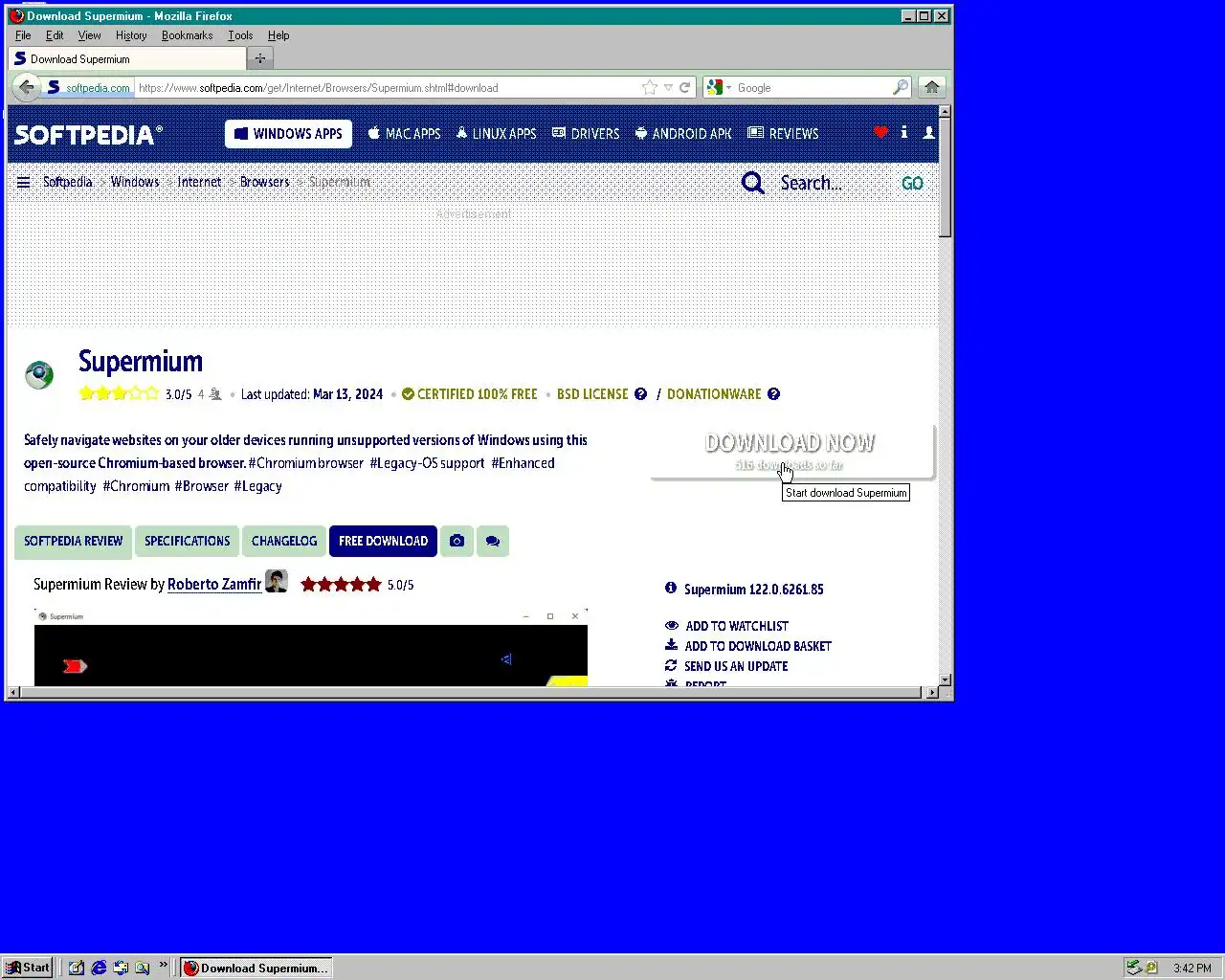1225x980 pixels.
Task: Open the Softpedia hamburger menu icon
Action: (24, 182)
